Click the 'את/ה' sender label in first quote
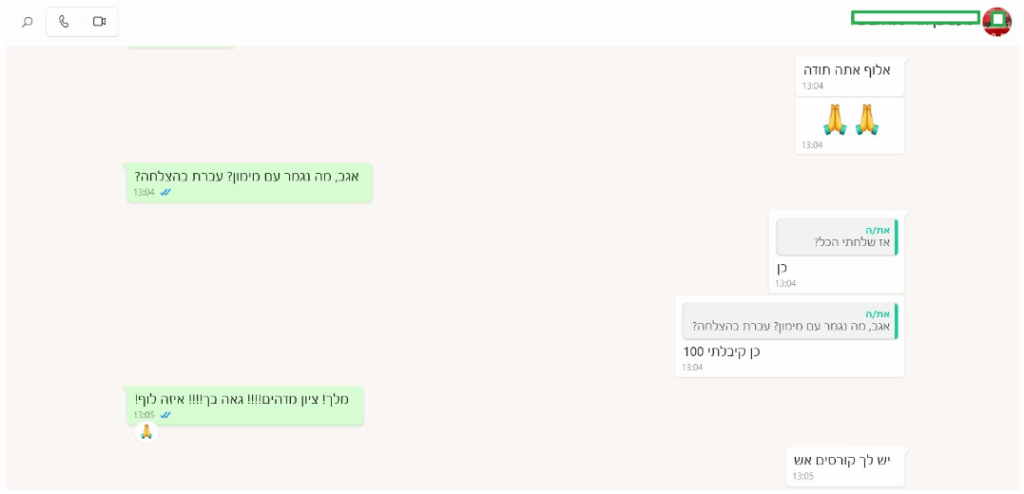This screenshot has height=494, width=1024. [x=878, y=230]
